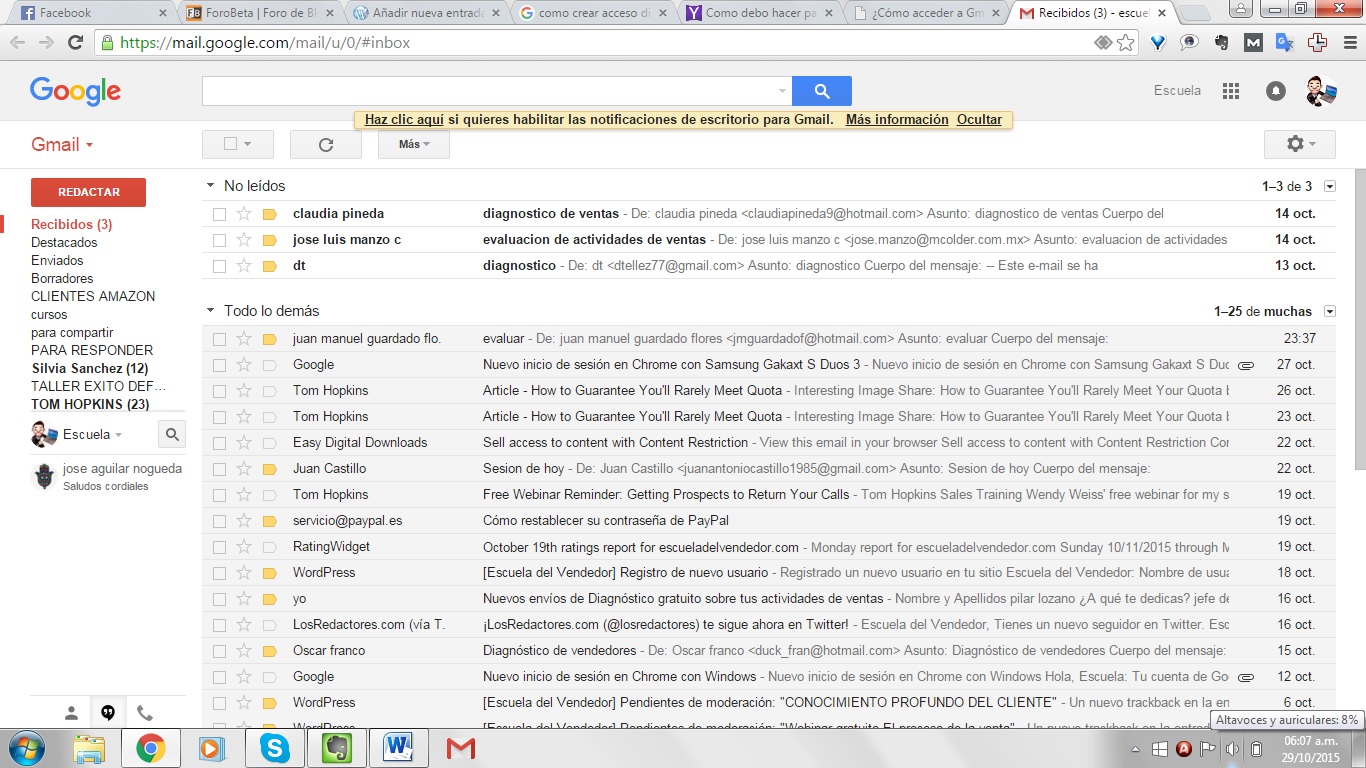Open jose aguilar nogueda chat contact

point(108,477)
